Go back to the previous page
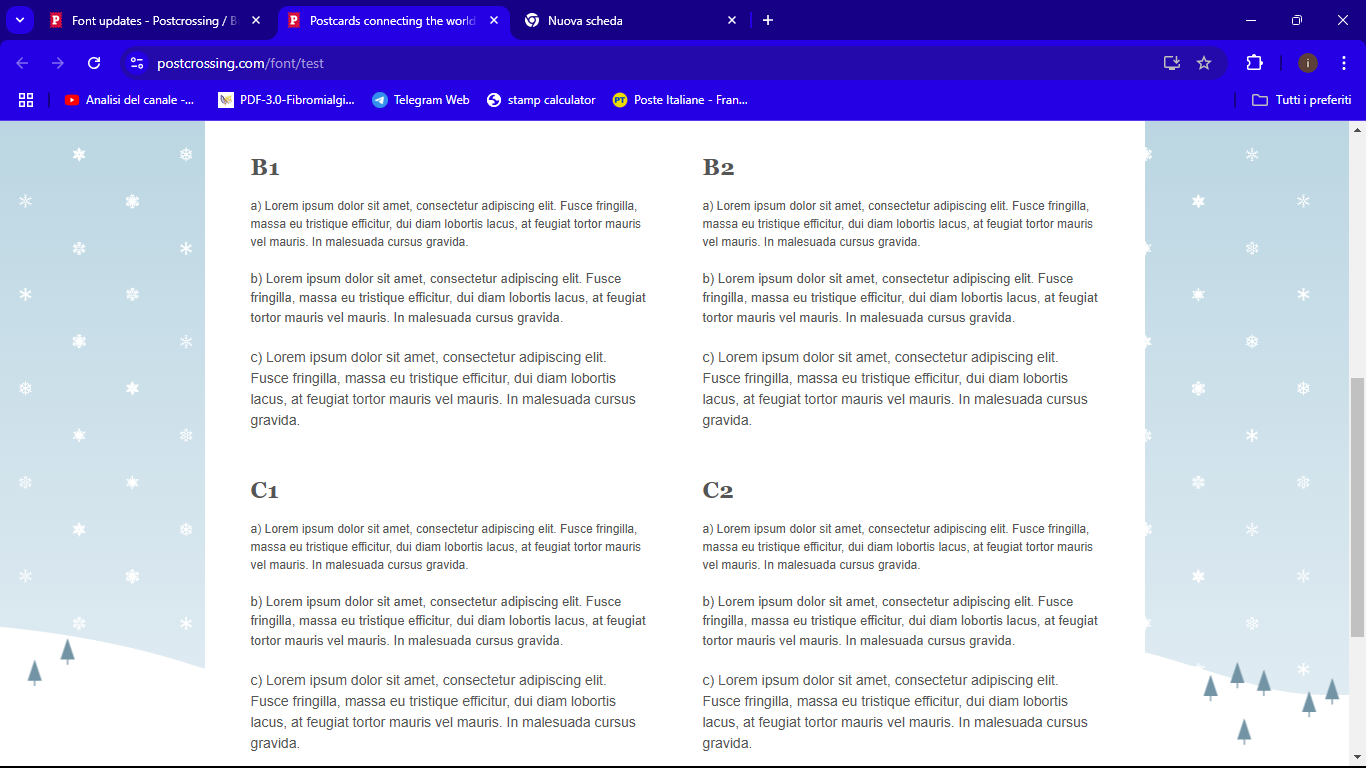 click(x=22, y=63)
